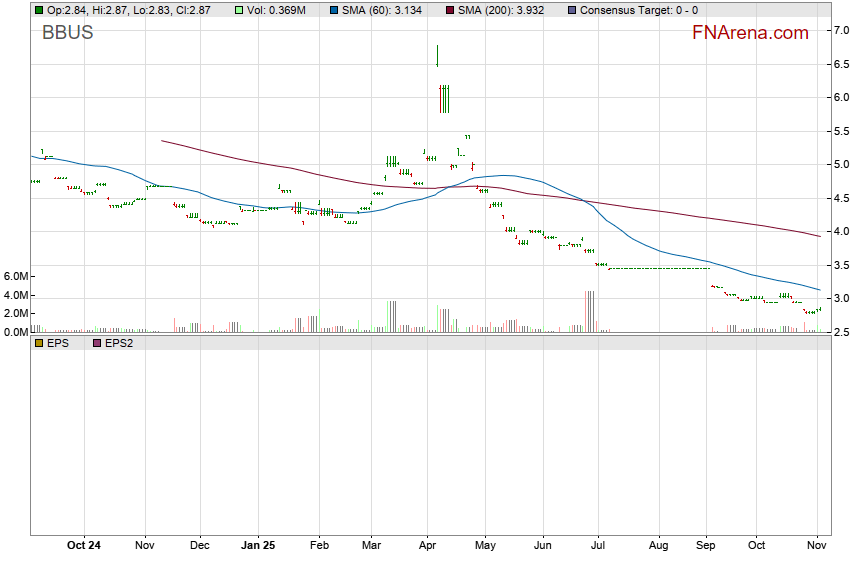
Task: Select the Jul marker on the time axis
Action: coord(598,546)
